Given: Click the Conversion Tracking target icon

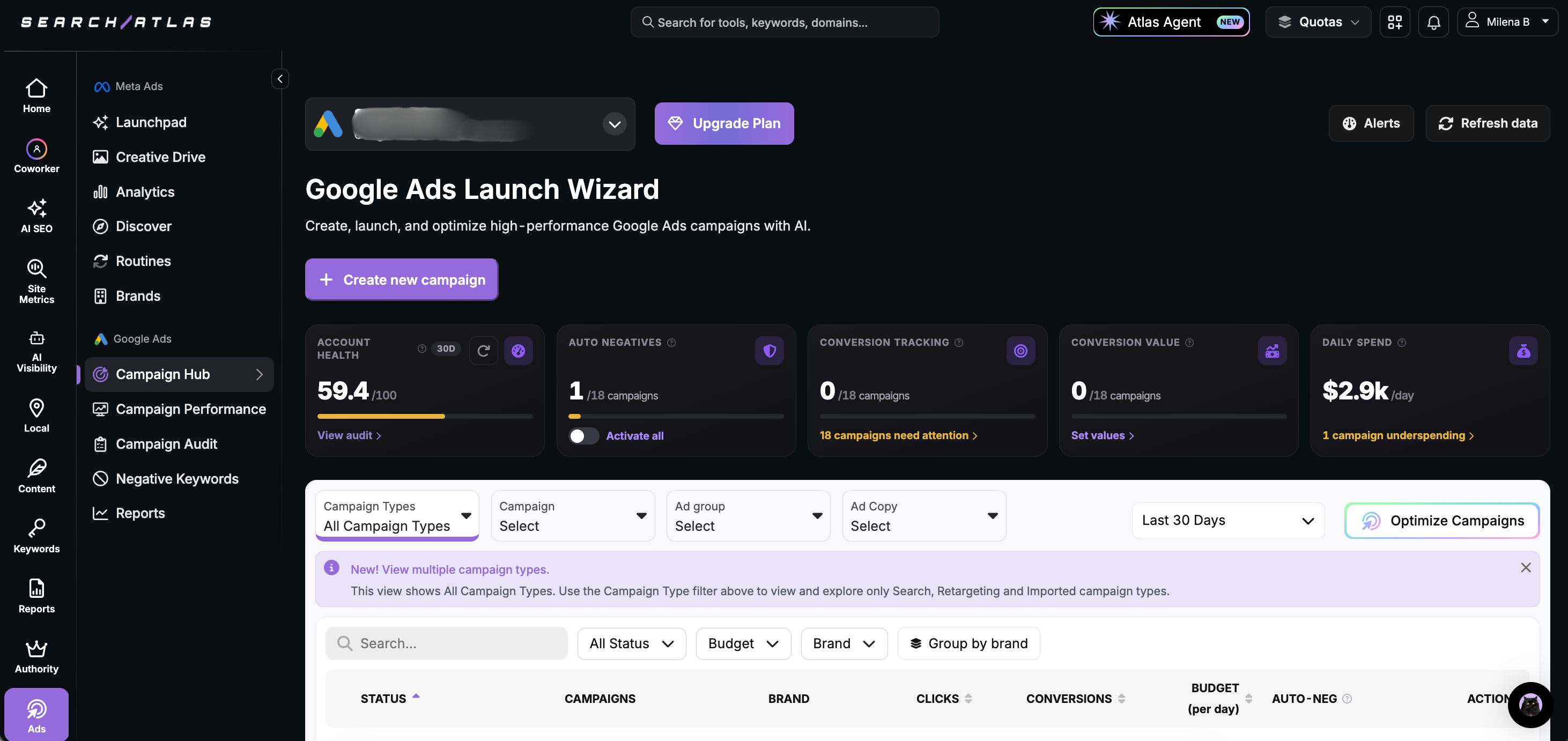Looking at the screenshot, I should (x=1021, y=351).
